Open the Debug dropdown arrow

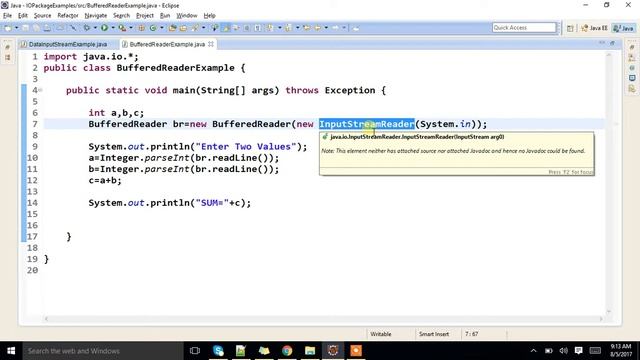[95, 28]
